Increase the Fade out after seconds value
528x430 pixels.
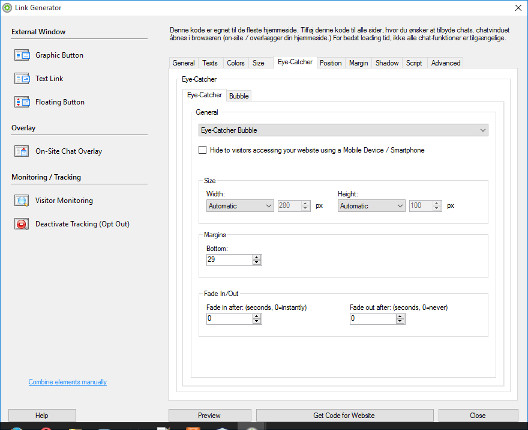[400, 316]
